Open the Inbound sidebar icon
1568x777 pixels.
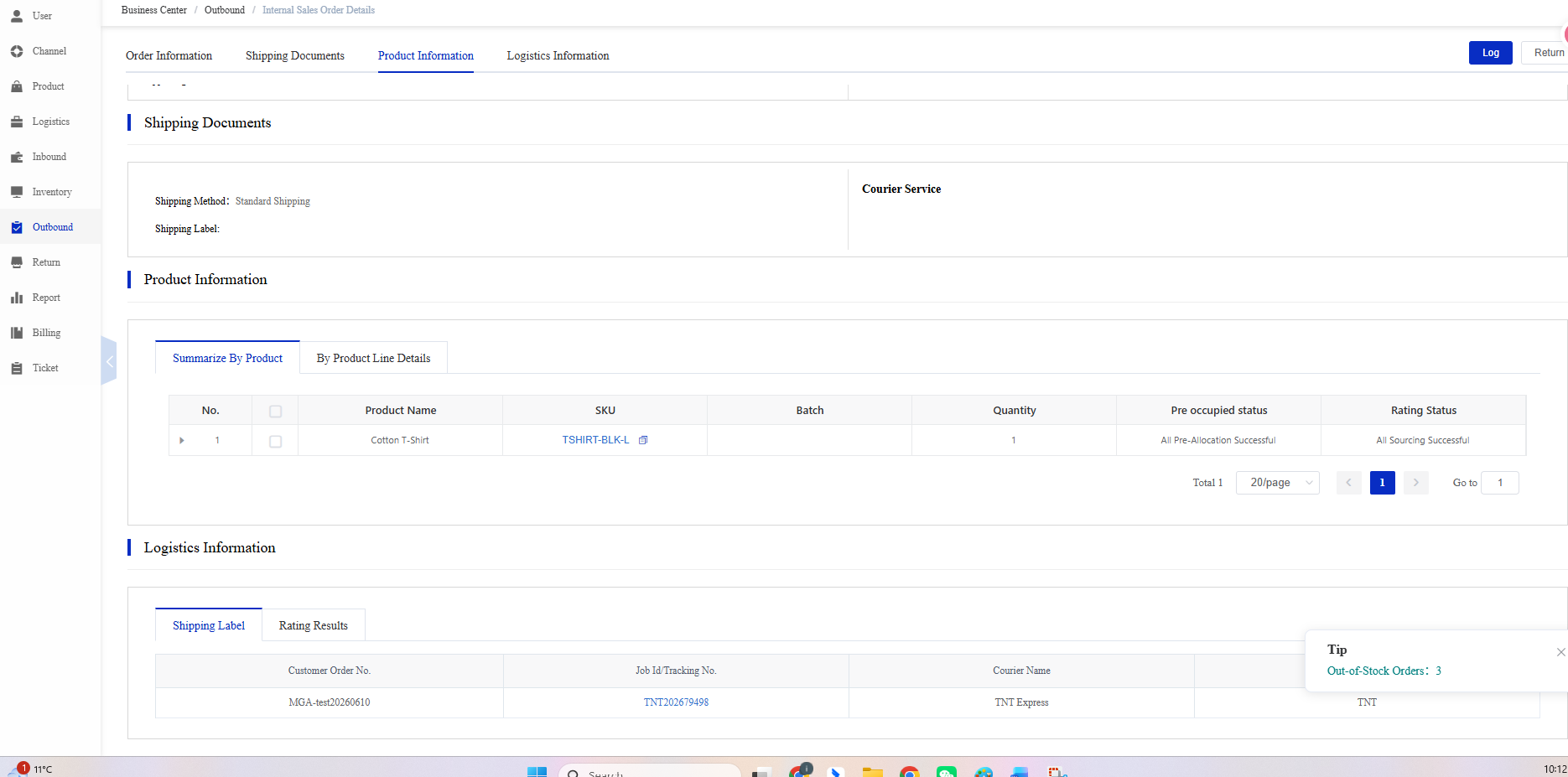(x=17, y=157)
